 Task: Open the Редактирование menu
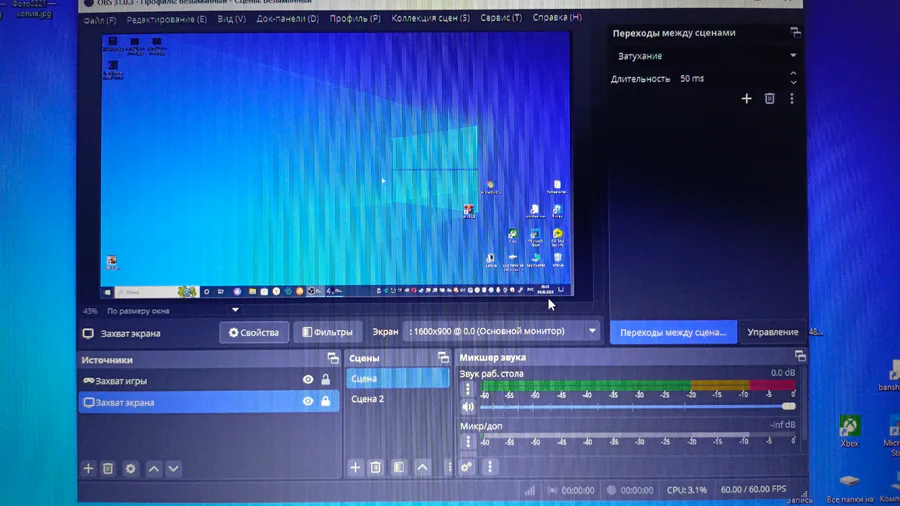tap(166, 20)
